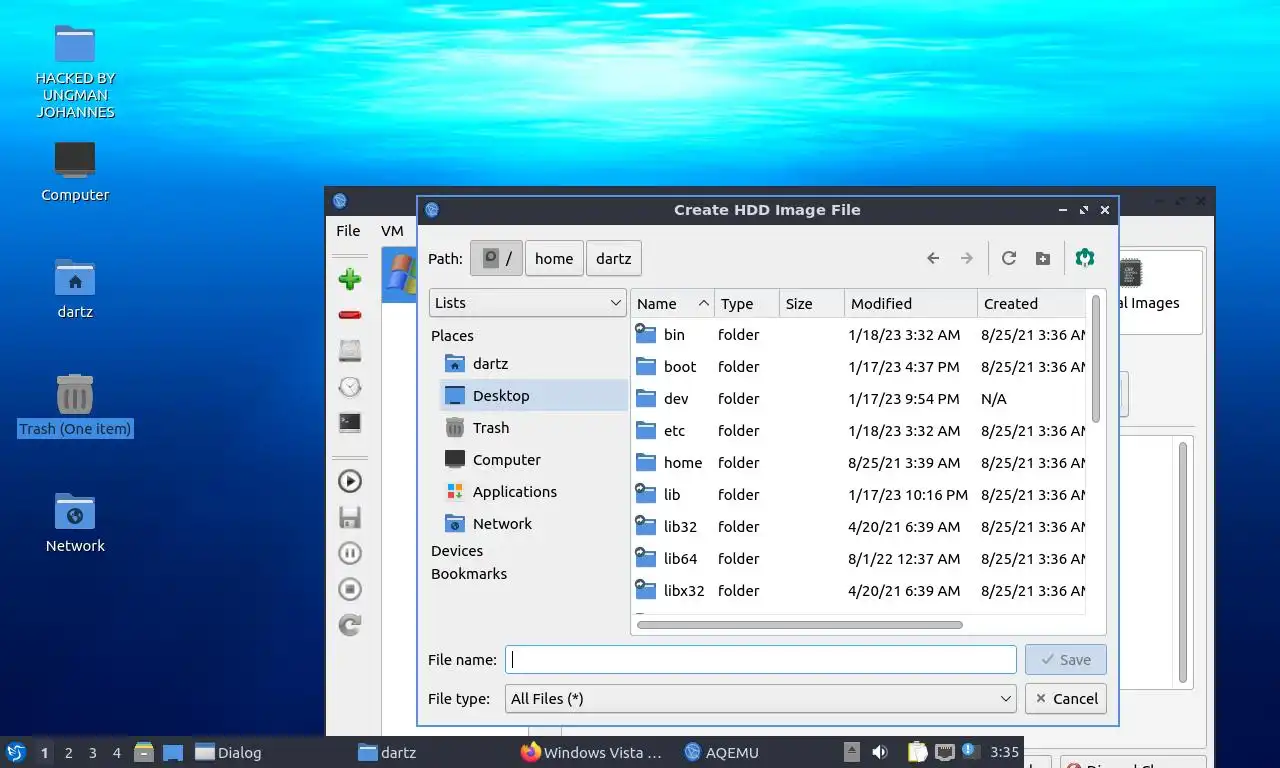Click the Firefox Windows Vista taskbar entry

[x=592, y=753]
